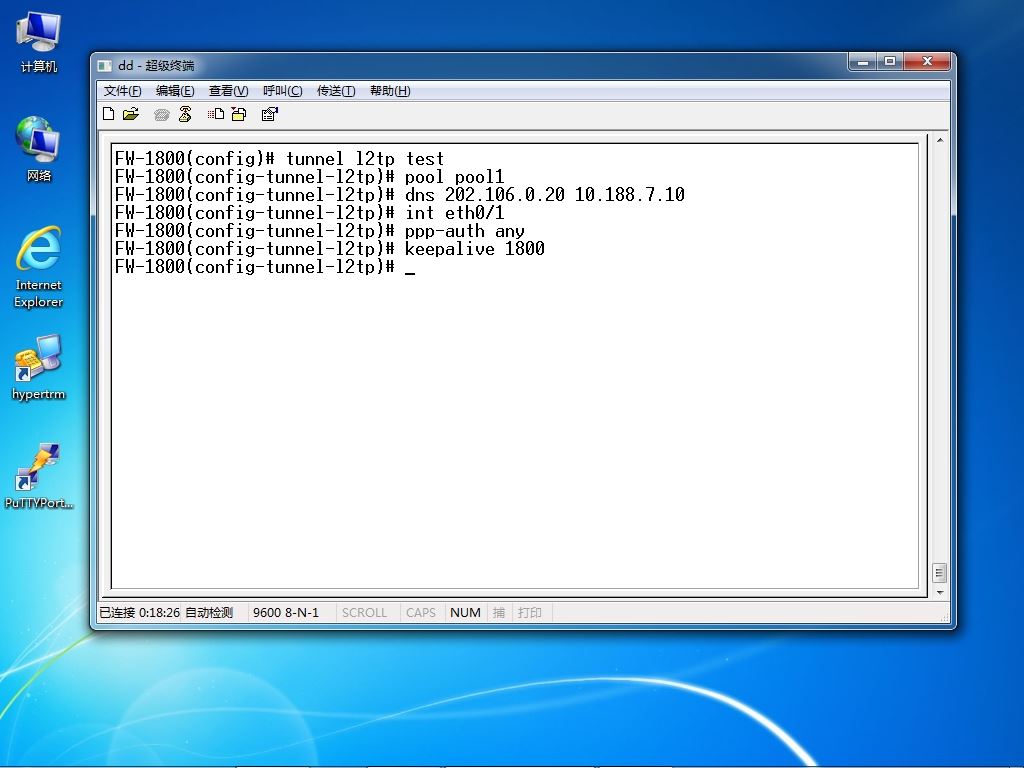The image size is (1024, 768).
Task: Click the 'tunnel l2tp test' command line
Action: 280,159
